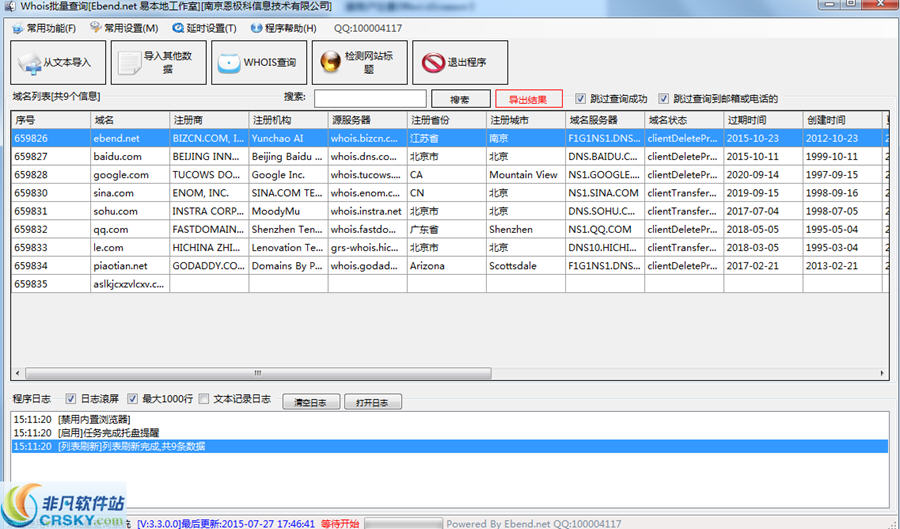Select the google.com domain cell
This screenshot has height=529, width=900.
tap(130, 175)
